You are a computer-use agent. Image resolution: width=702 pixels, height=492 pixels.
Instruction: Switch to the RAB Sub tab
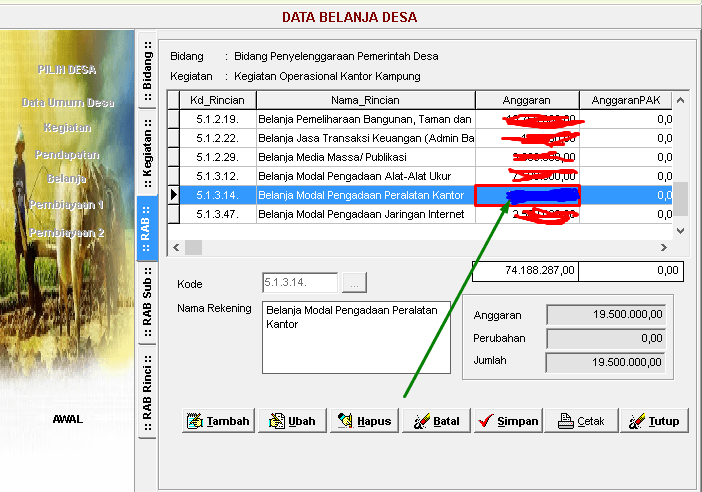[x=147, y=302]
